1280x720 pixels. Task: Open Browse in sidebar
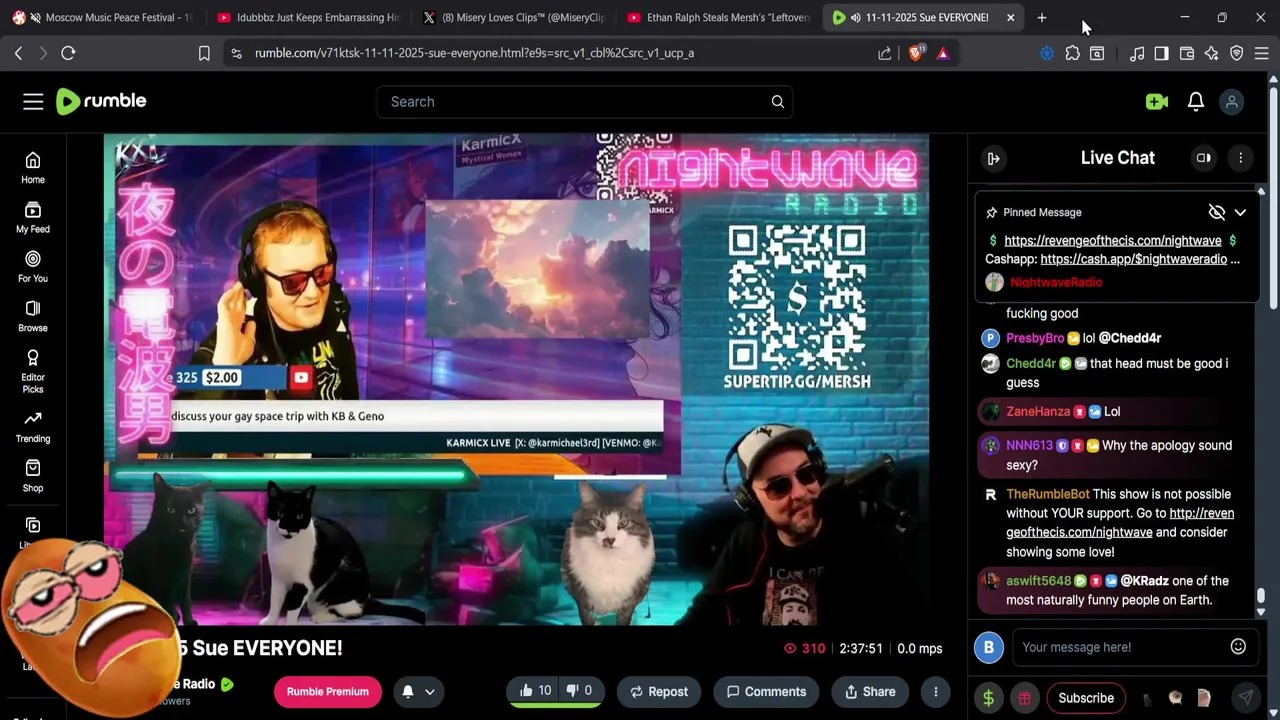point(33,316)
